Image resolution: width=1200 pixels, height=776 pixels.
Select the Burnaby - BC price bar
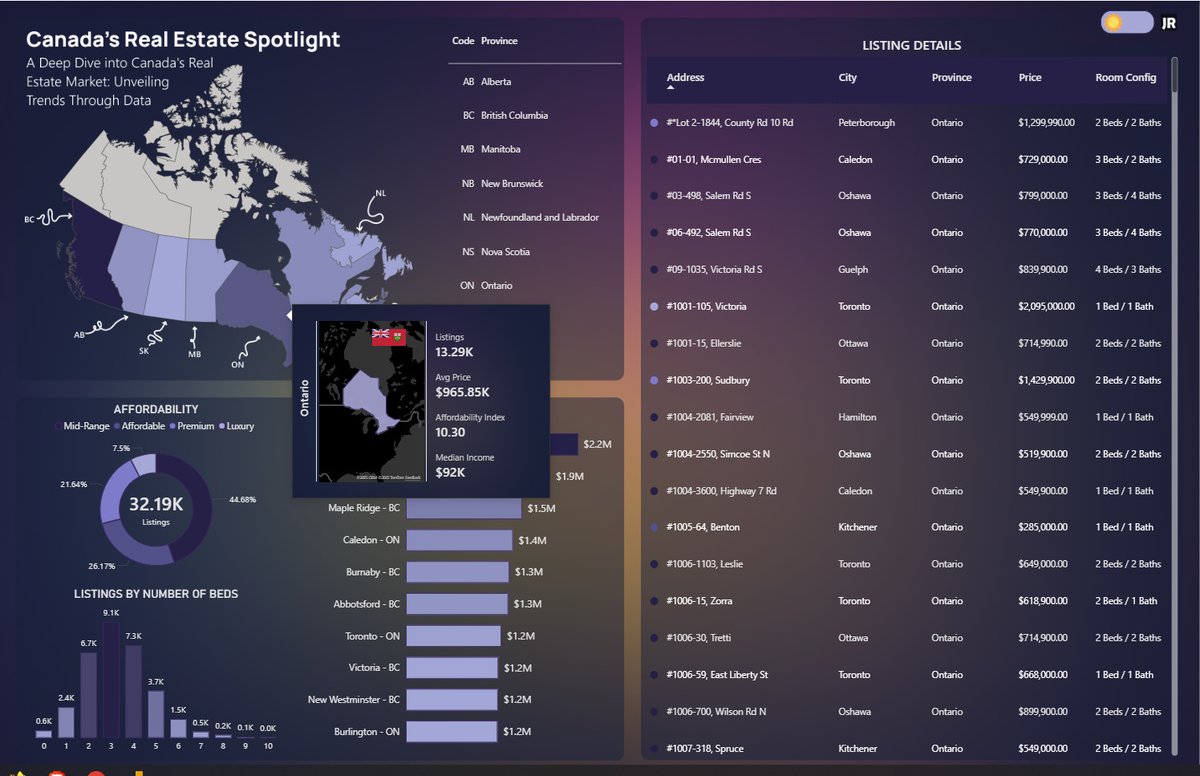457,572
